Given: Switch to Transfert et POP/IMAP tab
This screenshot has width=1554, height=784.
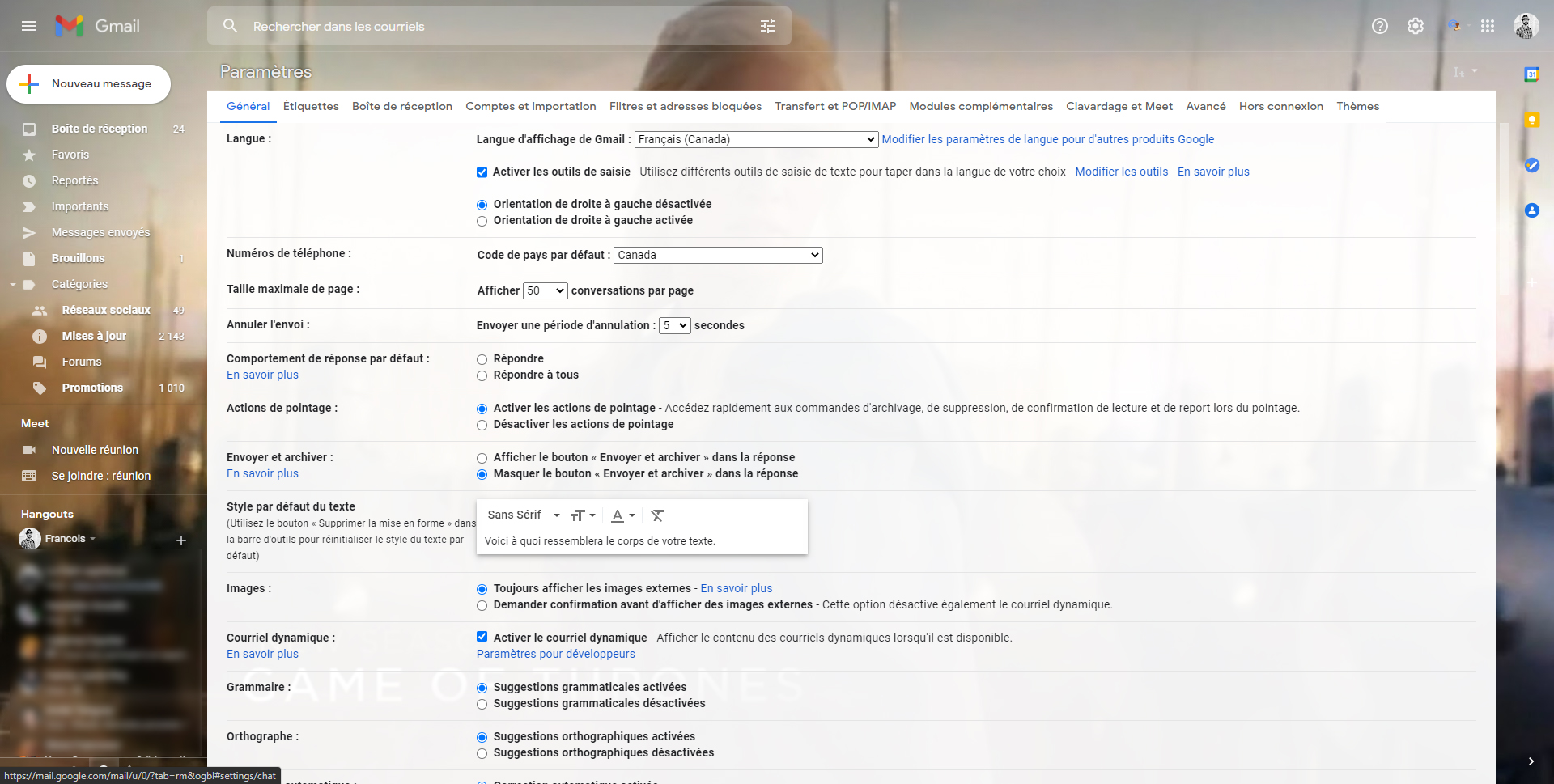Looking at the screenshot, I should coord(835,106).
